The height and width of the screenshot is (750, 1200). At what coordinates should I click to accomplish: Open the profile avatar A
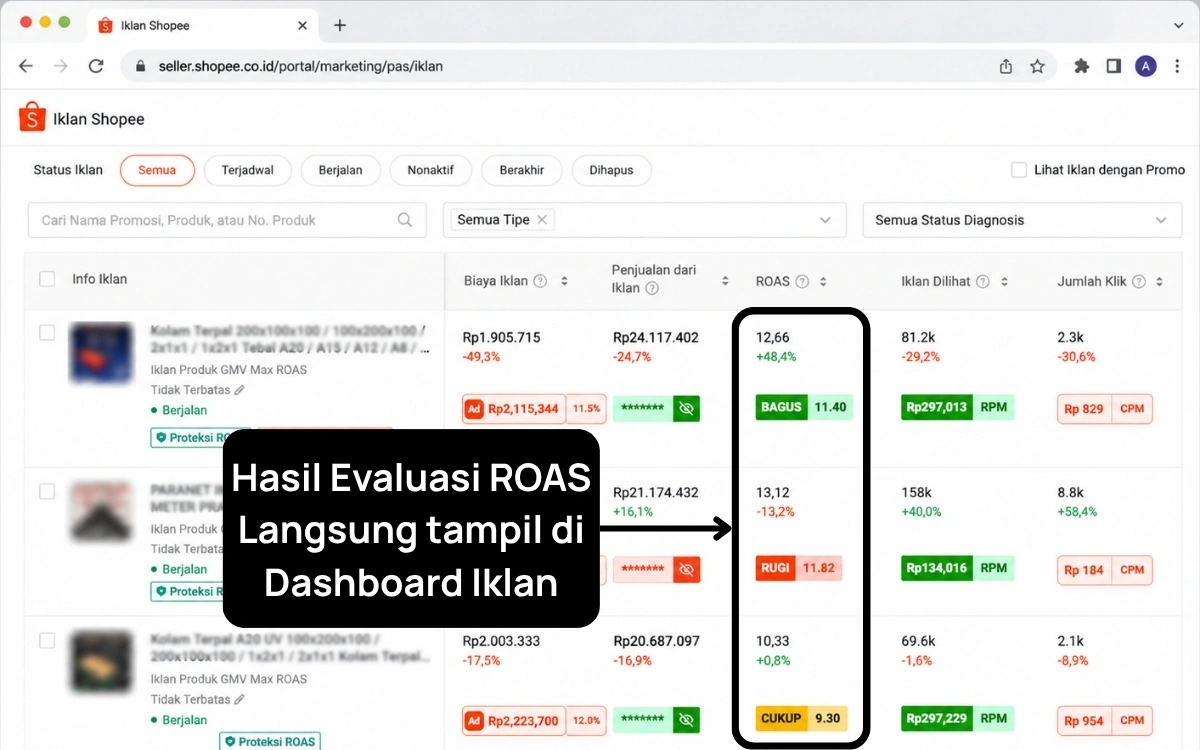[1146, 66]
